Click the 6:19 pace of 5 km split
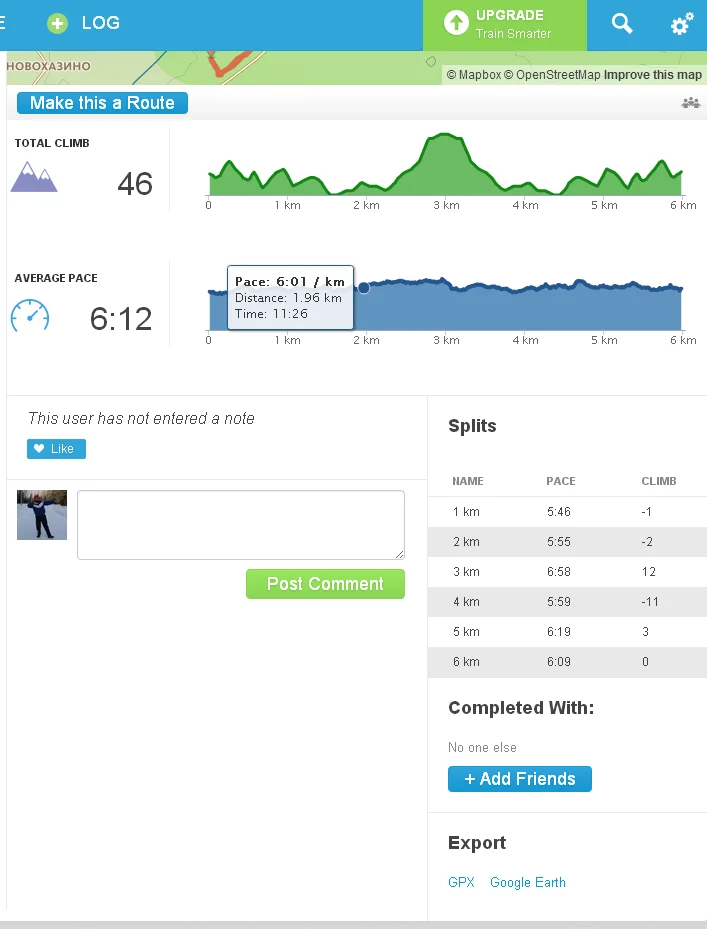 pyautogui.click(x=559, y=632)
